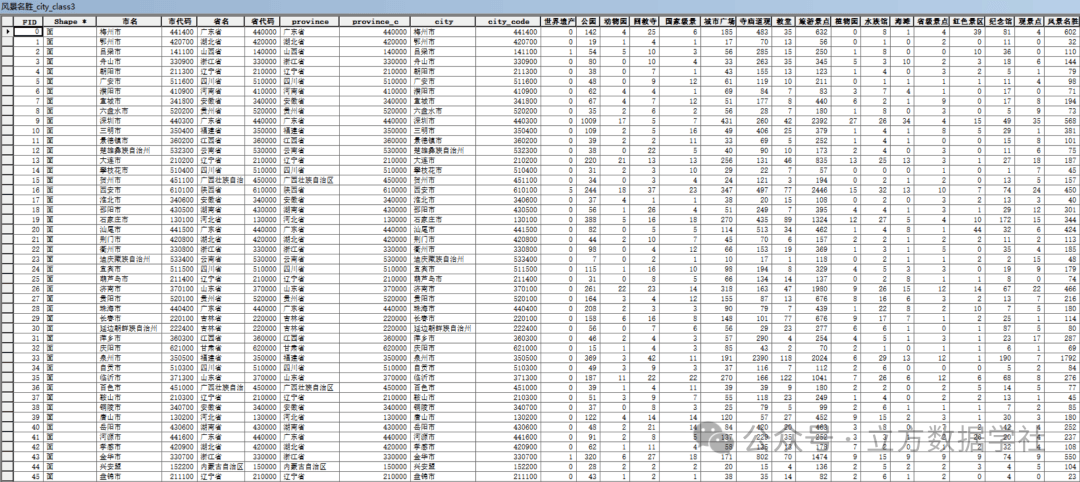Select the Shape * column header

click(x=71, y=22)
